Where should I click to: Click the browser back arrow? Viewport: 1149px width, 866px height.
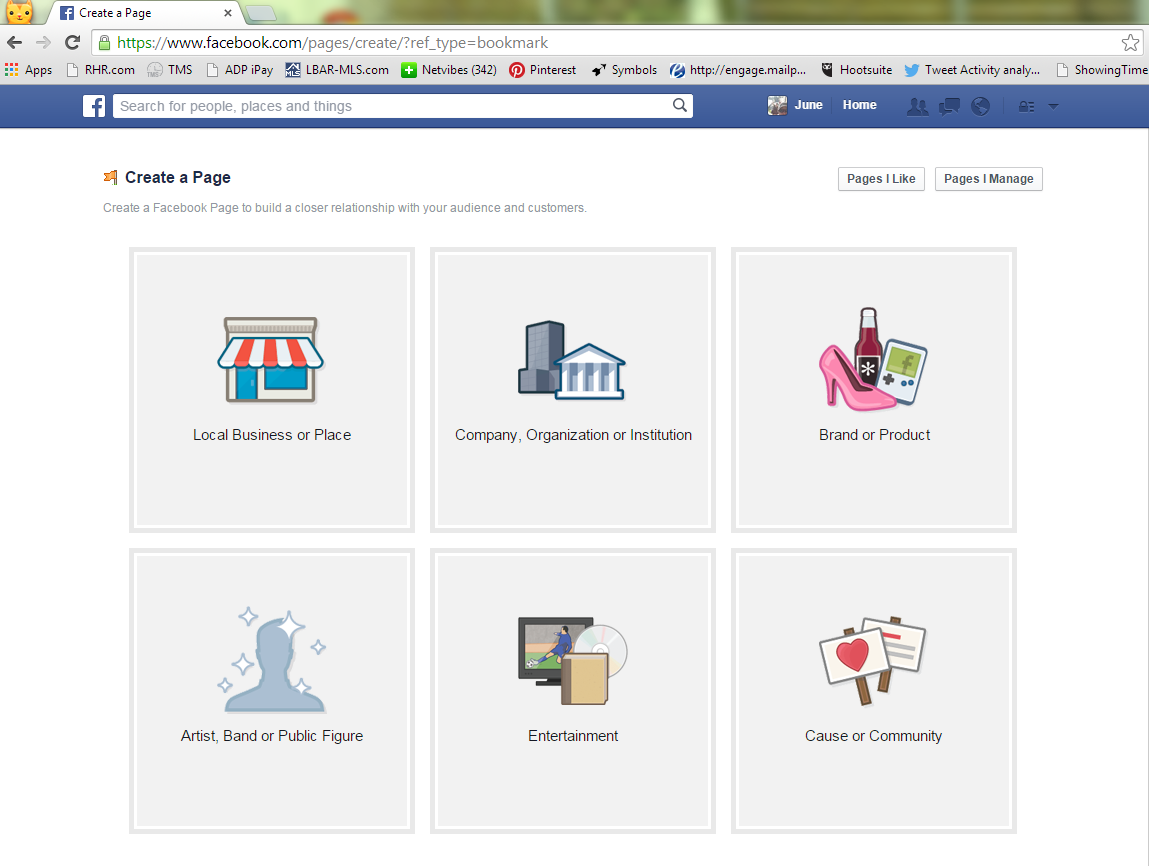coord(14,42)
